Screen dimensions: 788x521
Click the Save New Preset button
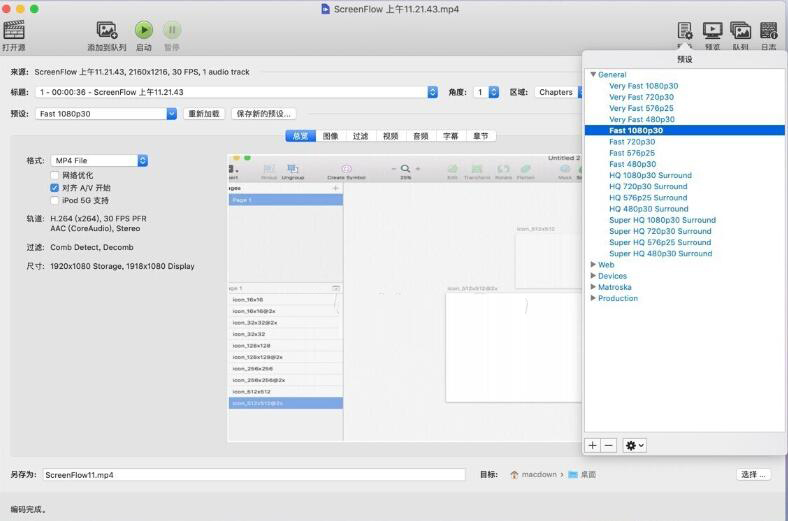[264, 114]
